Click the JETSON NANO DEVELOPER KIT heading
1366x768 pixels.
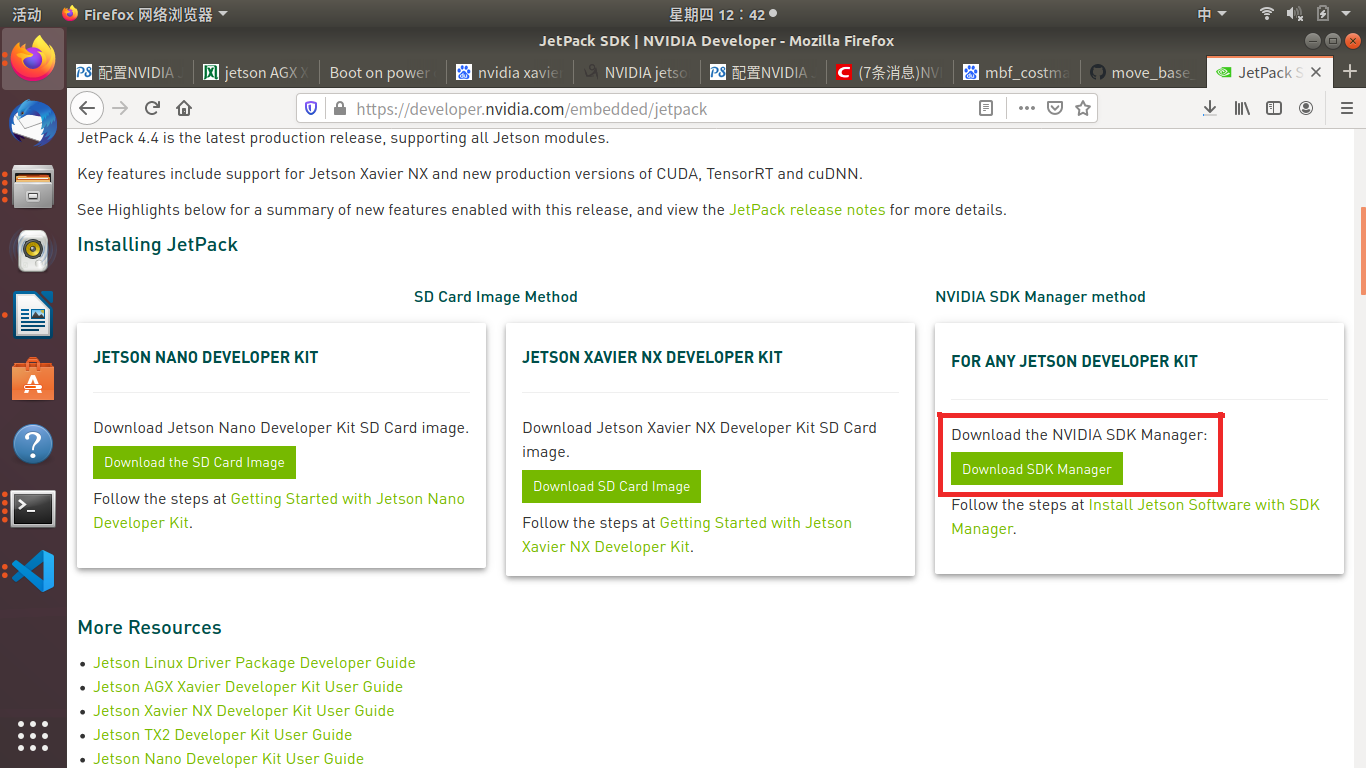click(206, 357)
